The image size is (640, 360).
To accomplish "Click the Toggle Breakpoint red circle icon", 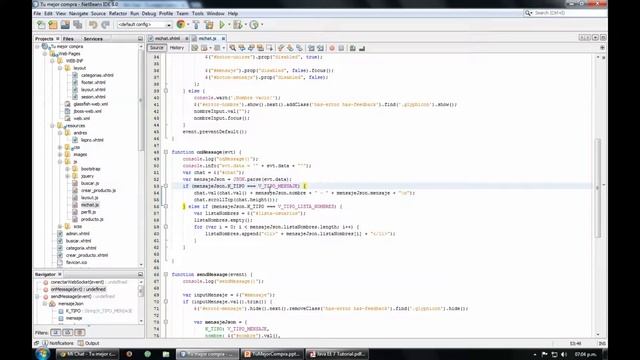I will click(x=332, y=48).
